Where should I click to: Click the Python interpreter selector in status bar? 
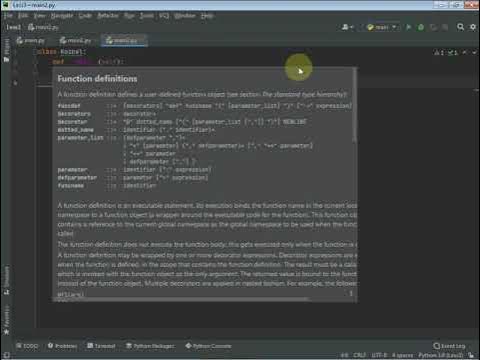click(x=441, y=355)
